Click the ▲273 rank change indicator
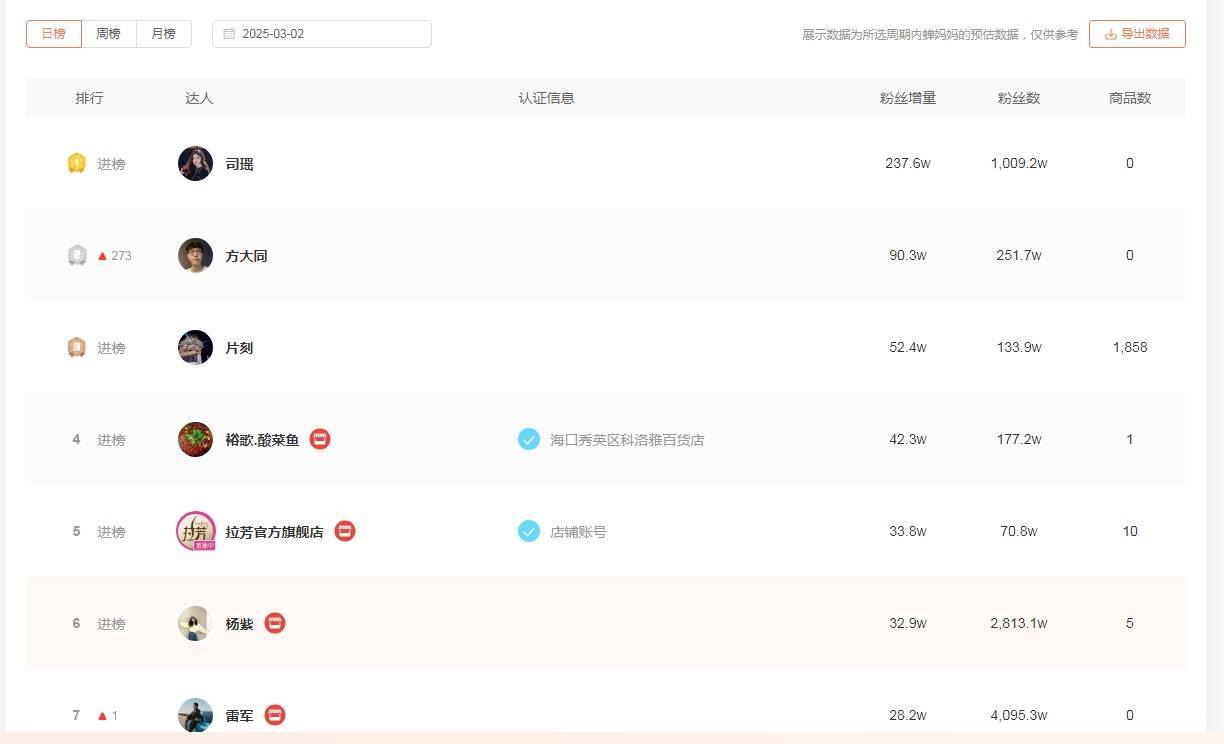The height and width of the screenshot is (744, 1224). 112,255
